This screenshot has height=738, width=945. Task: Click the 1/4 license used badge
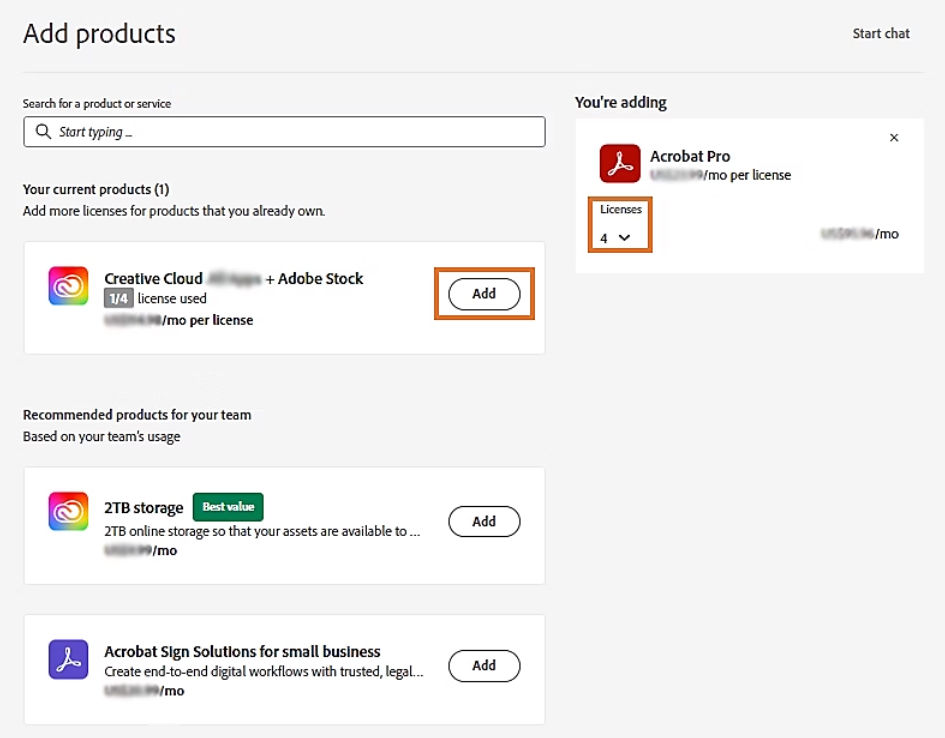point(119,298)
